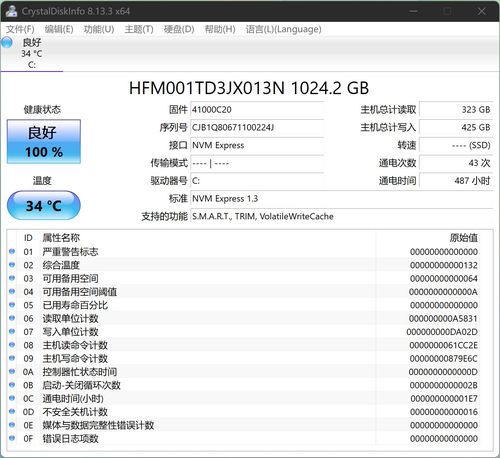Select the blue status orb for drive C:
The image size is (500, 458).
coord(7,42)
